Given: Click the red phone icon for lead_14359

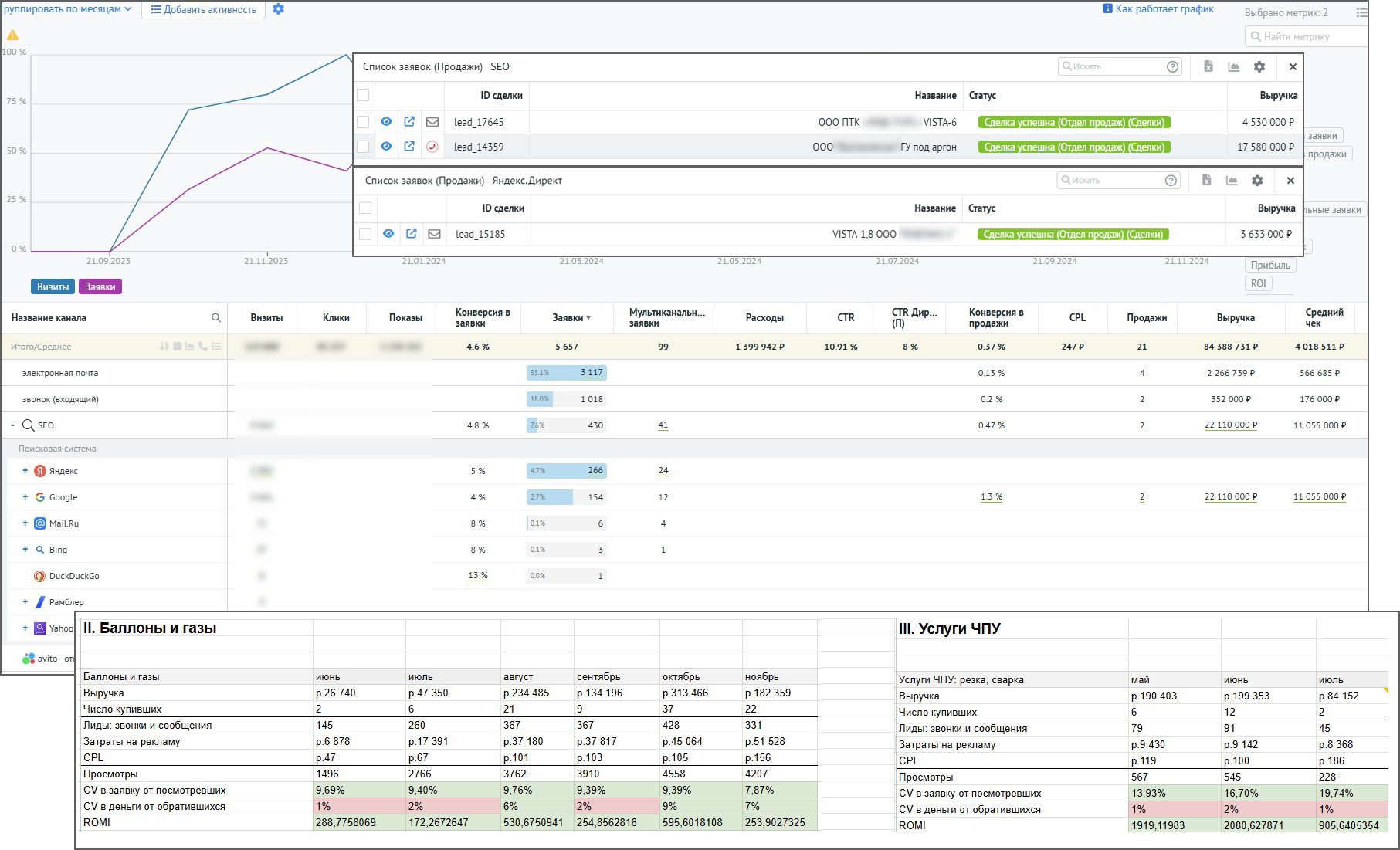Looking at the screenshot, I should (x=432, y=147).
